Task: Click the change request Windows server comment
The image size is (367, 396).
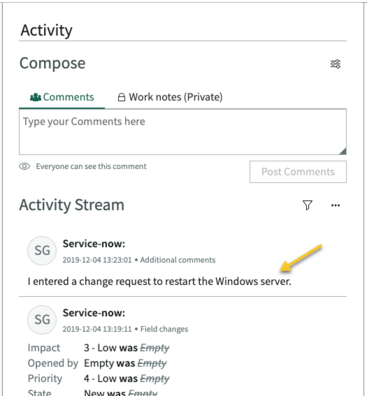Action: click(159, 281)
